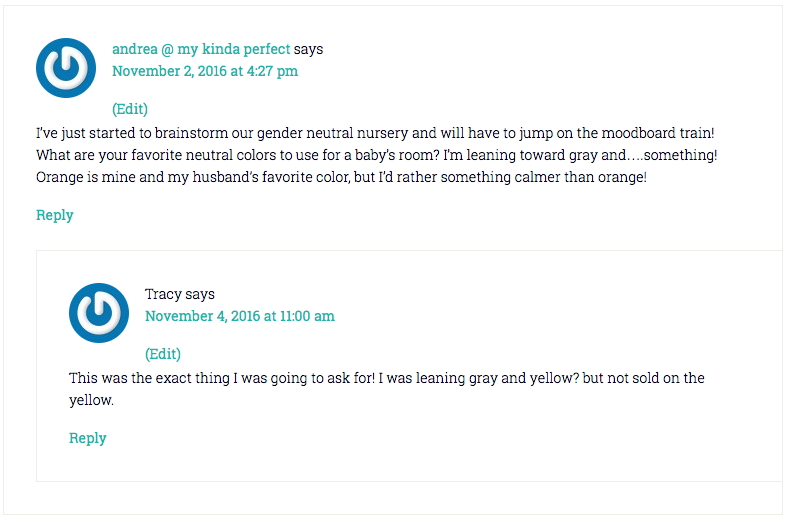Click the word says after Tracy's name
789x522 pixels.
pos(200,294)
